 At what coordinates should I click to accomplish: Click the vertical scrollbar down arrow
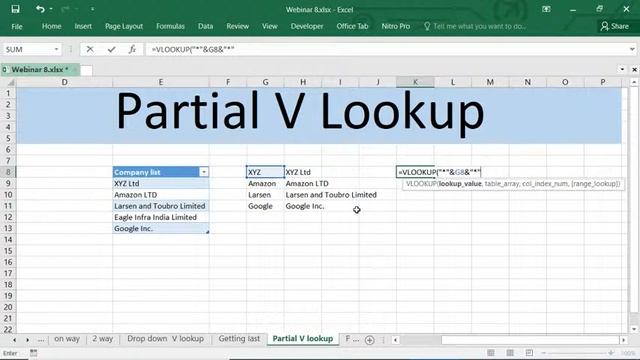[633, 329]
